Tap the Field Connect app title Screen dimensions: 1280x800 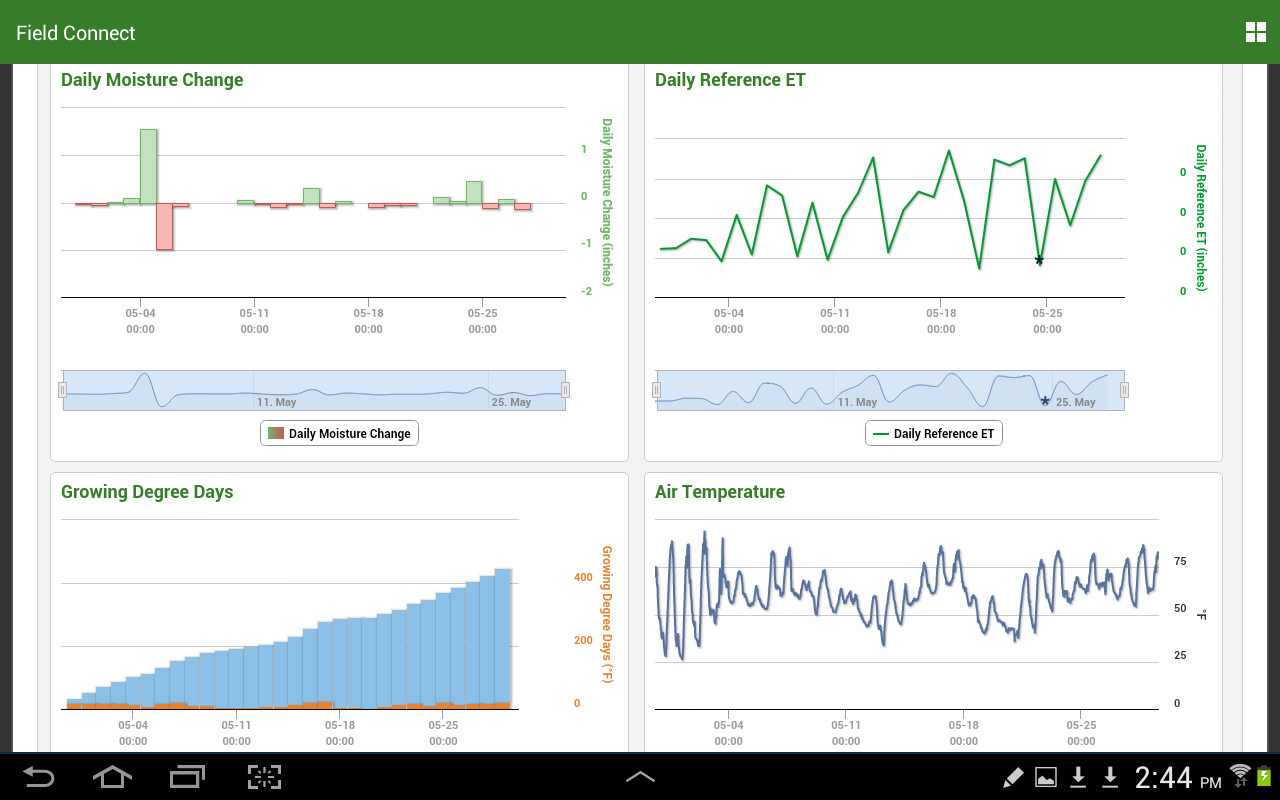(76, 33)
